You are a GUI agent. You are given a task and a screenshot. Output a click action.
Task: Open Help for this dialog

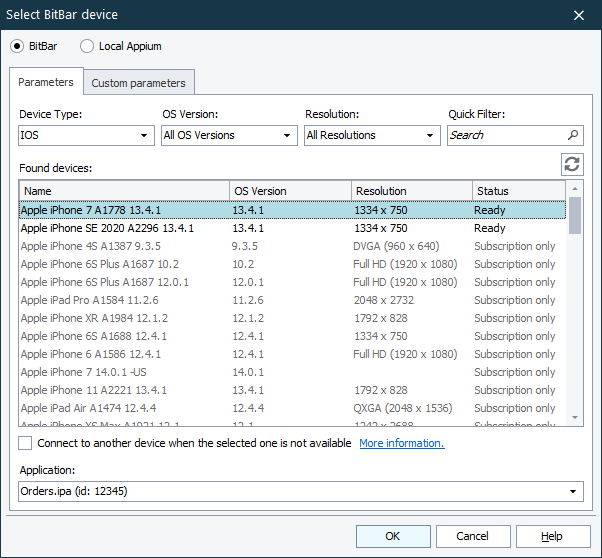pos(553,536)
